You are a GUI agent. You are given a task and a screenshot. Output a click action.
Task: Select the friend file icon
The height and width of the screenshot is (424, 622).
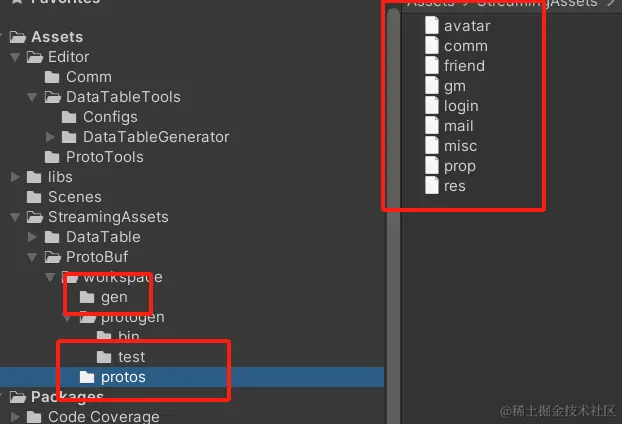[432, 66]
